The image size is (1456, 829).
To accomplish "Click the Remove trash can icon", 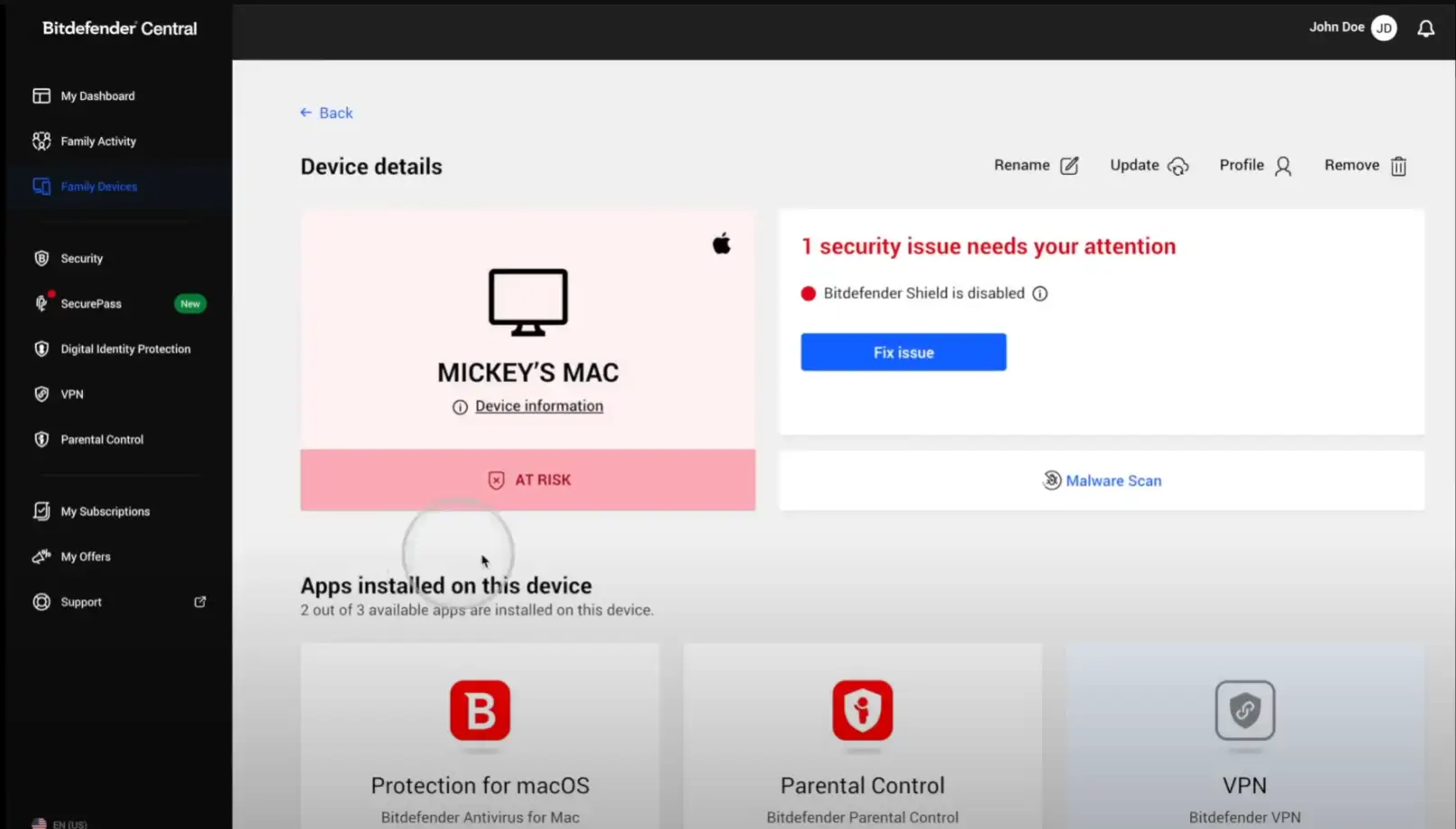I will [x=1398, y=166].
